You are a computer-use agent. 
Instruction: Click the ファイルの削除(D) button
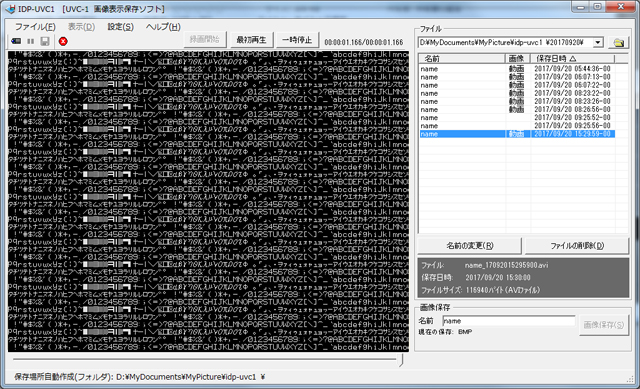coord(577,246)
